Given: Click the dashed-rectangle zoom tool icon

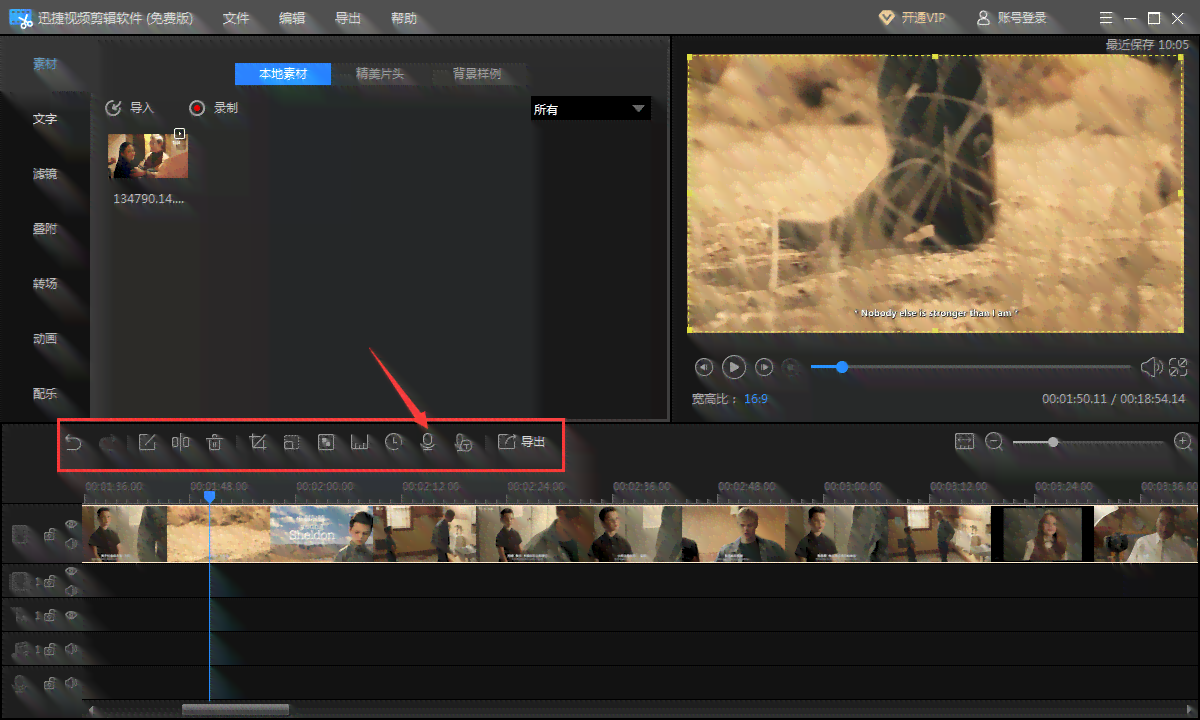Looking at the screenshot, I should click(x=292, y=442).
